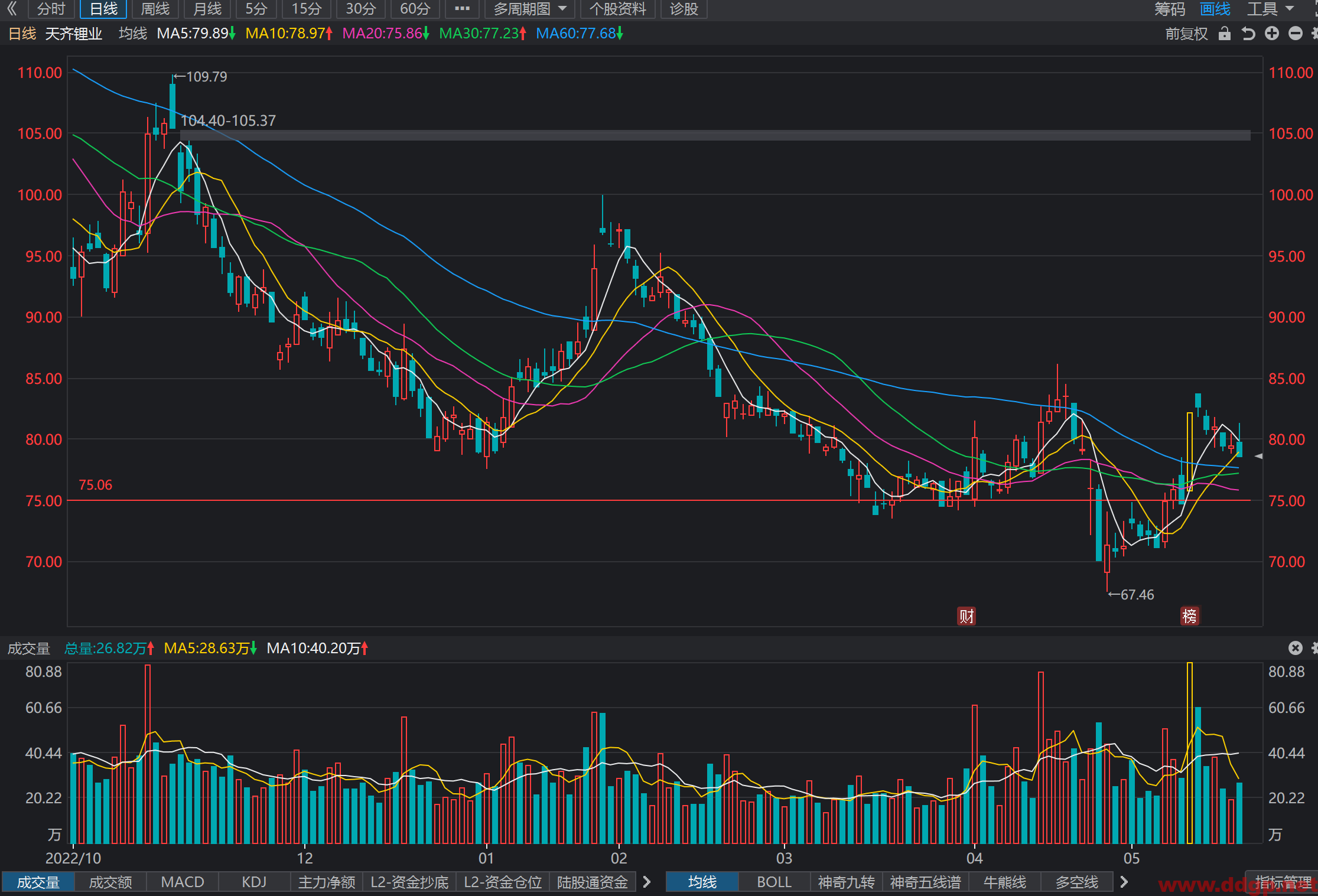Switch to the 周线 weekly chart tab
The height and width of the screenshot is (896, 1318).
pos(155,9)
